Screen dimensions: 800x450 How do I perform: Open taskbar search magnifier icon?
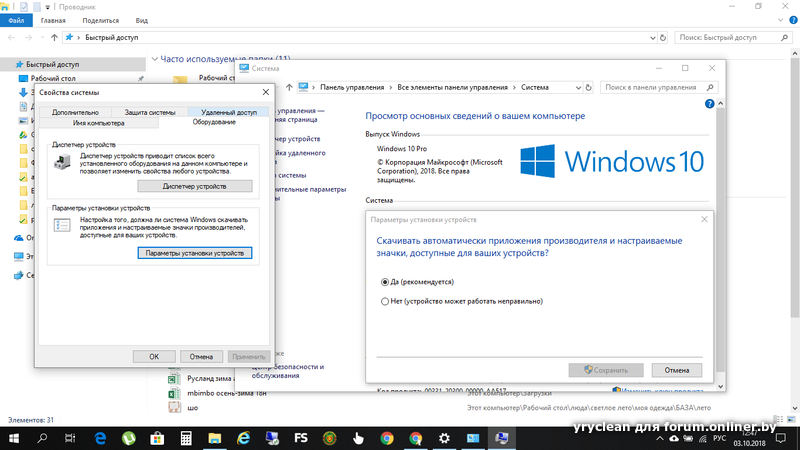pyautogui.click(x=43, y=438)
